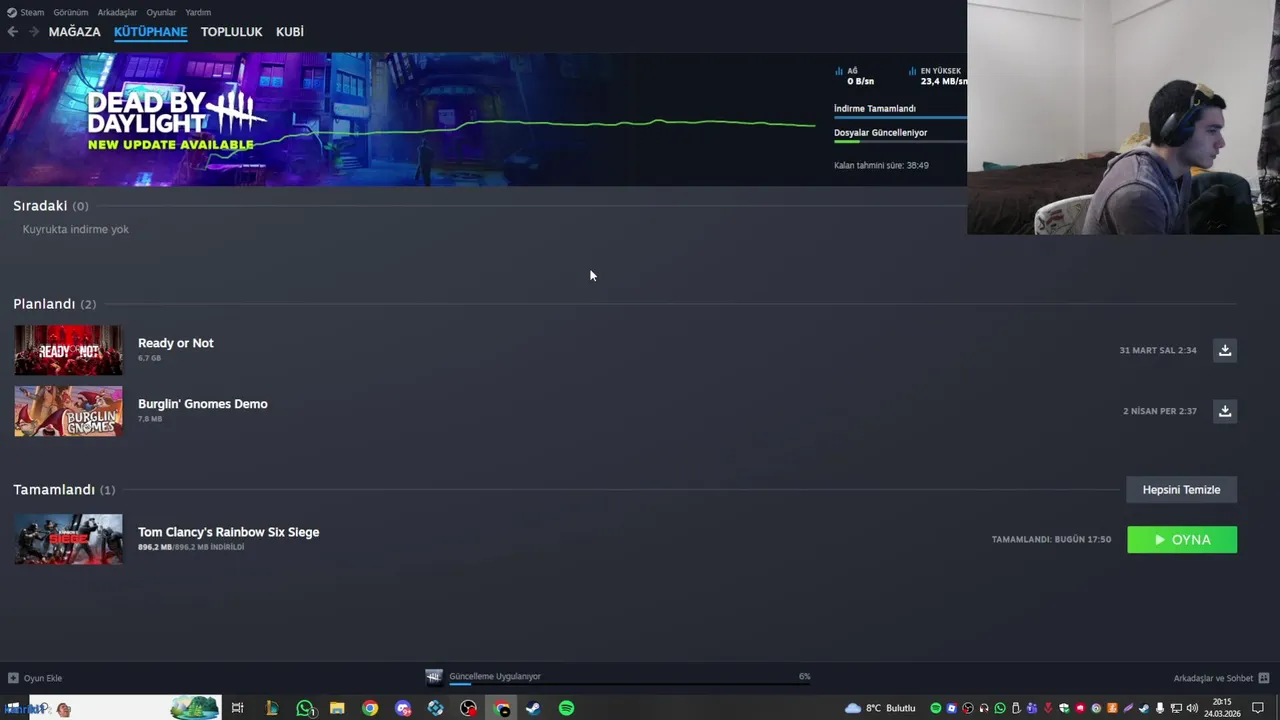Open the Windows notification center
This screenshot has width=1280, height=720.
[x=1258, y=708]
